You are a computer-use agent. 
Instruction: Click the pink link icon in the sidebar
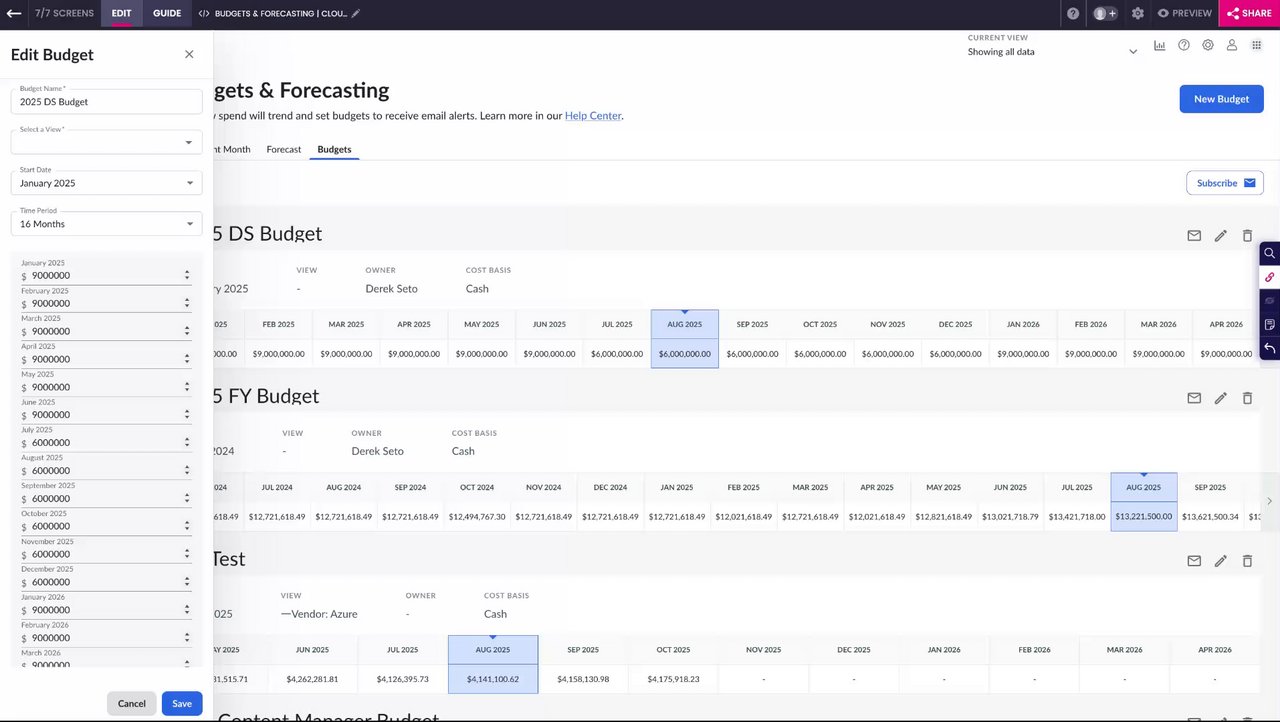[x=1269, y=277]
